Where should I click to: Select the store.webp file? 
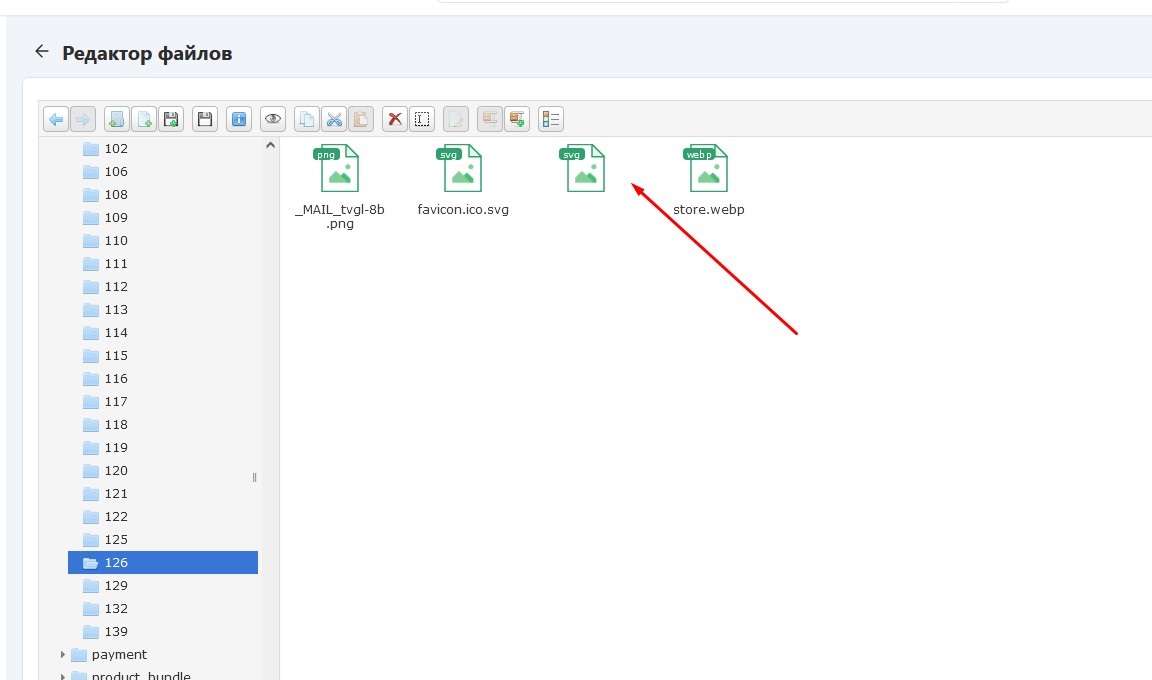[x=708, y=180]
